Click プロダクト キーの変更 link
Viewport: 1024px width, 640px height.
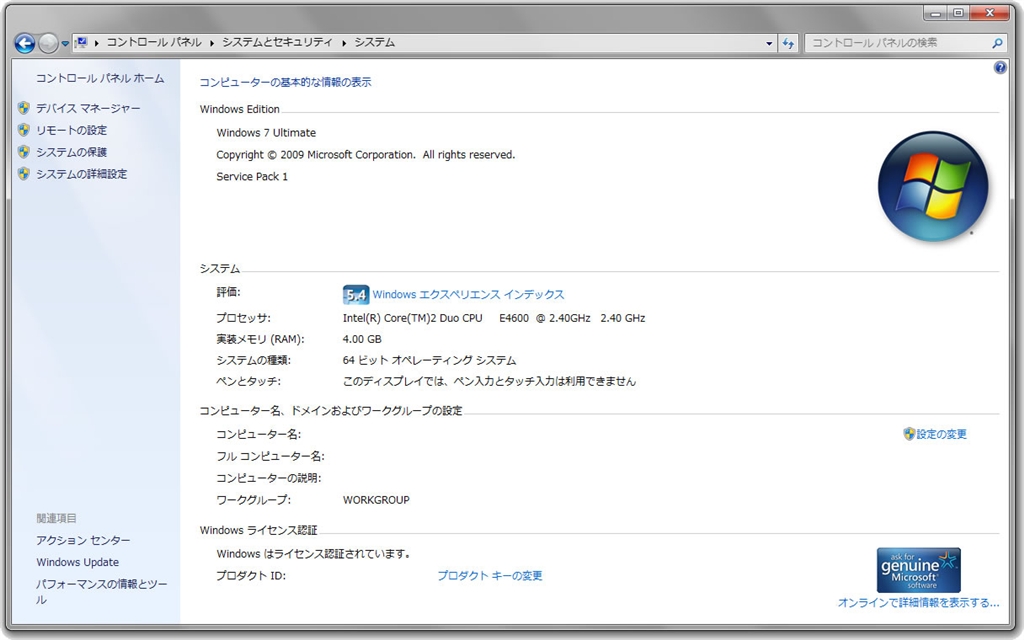[490, 576]
